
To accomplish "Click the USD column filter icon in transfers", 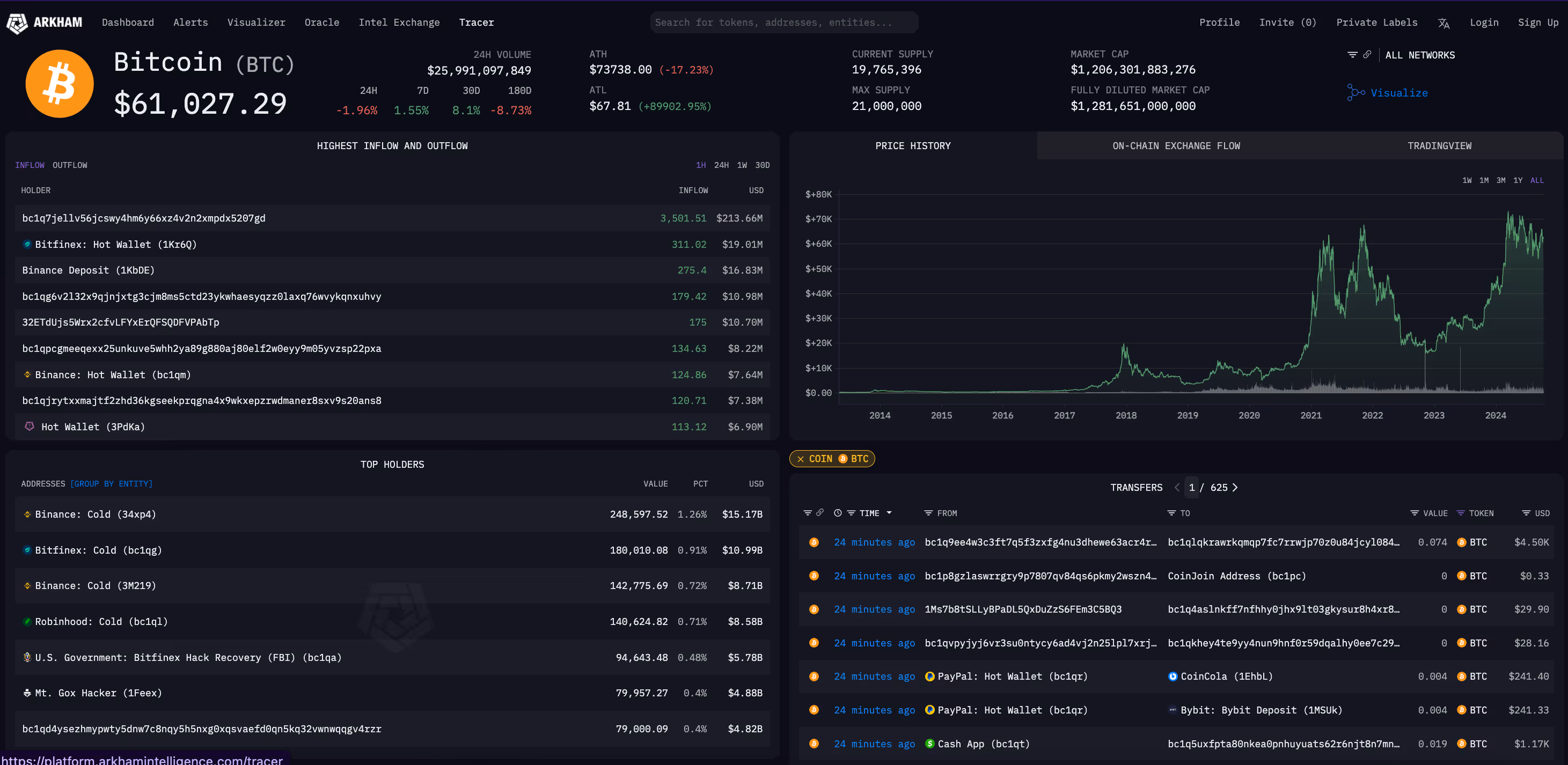I will (1526, 513).
